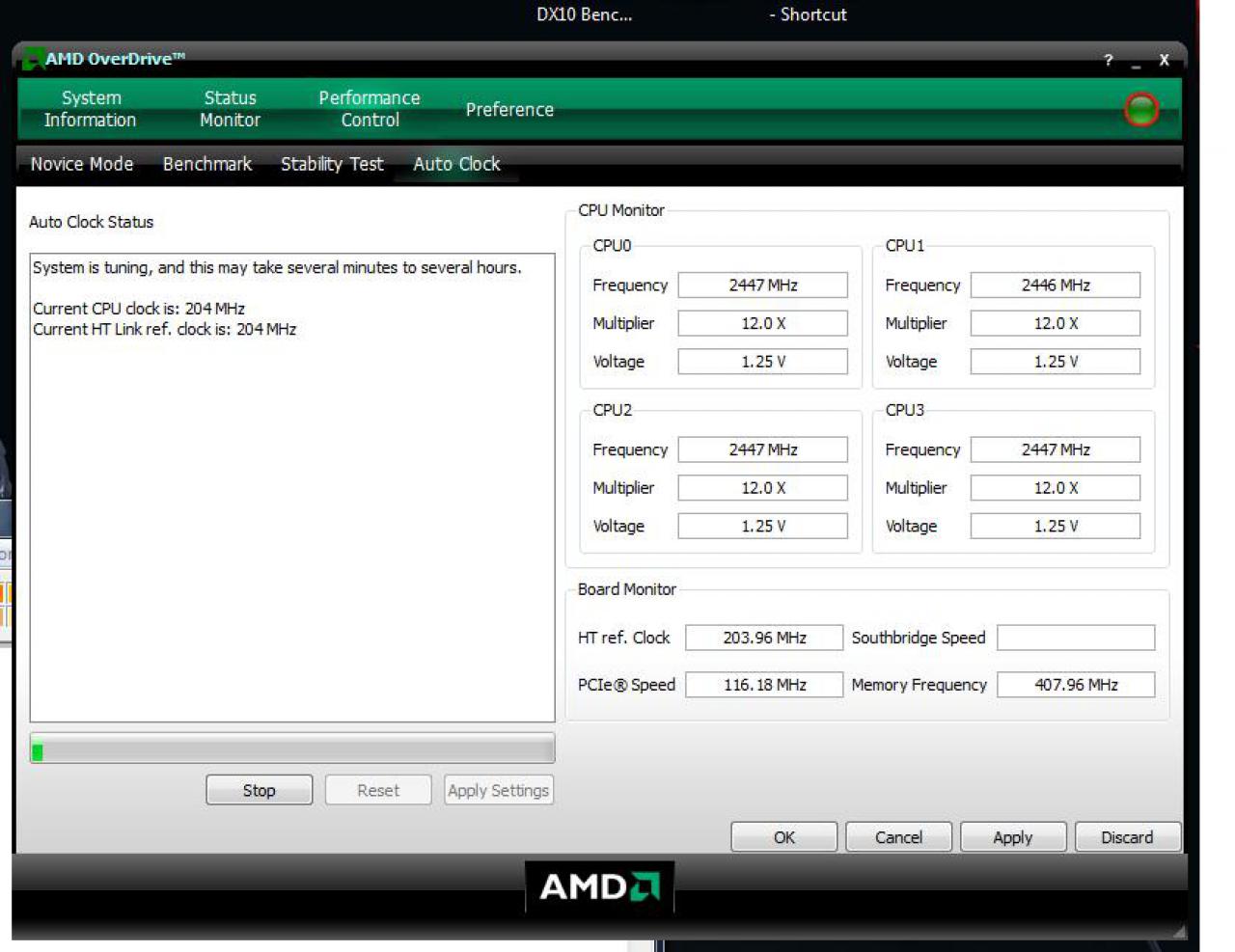
Task: Click the Board Monitor group label
Action: click(627, 589)
